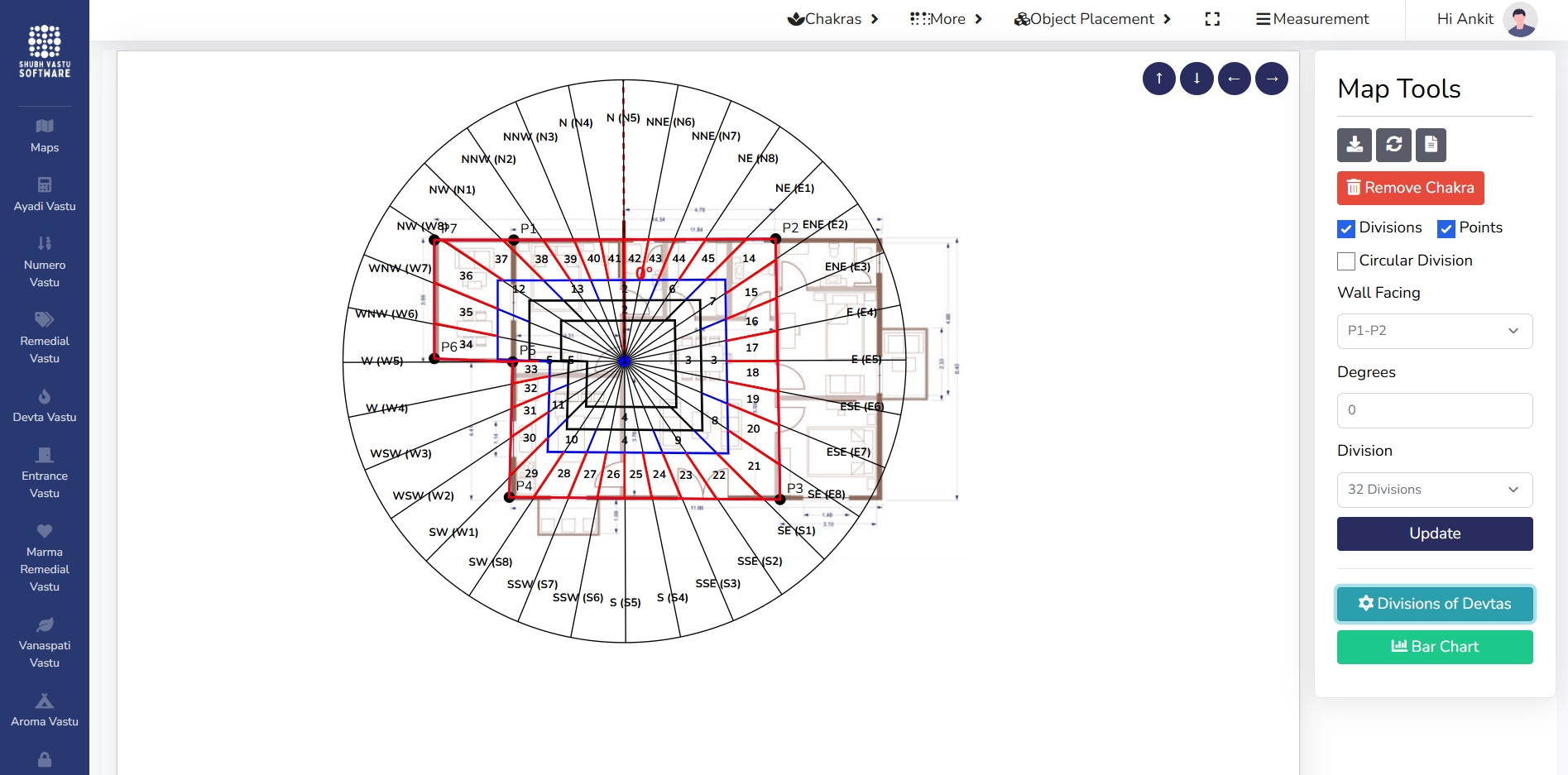Viewport: 1568px width, 775px height.
Task: Click the Degrees input field
Action: point(1434,410)
